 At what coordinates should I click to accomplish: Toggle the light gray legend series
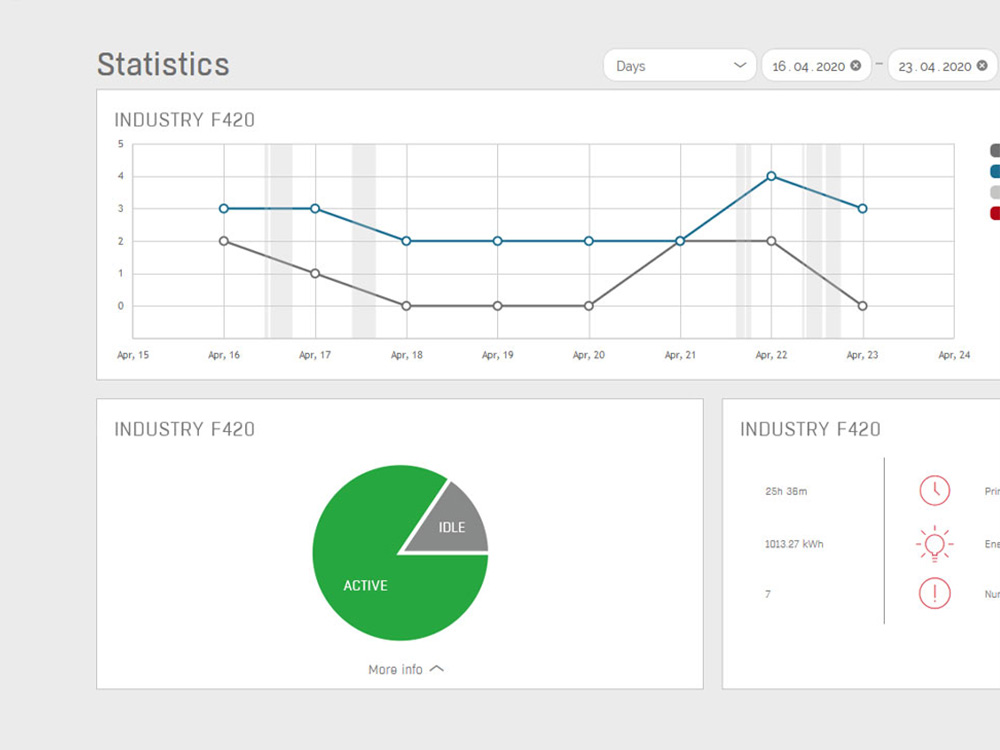(995, 192)
